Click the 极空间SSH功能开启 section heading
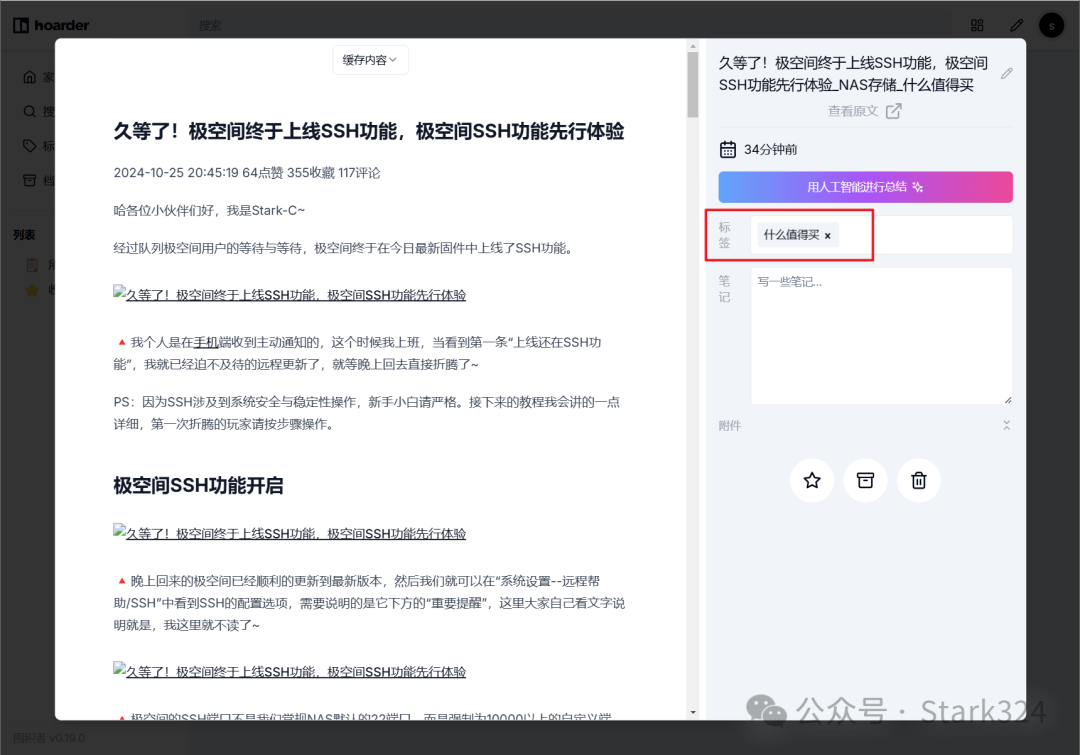 (x=198, y=485)
